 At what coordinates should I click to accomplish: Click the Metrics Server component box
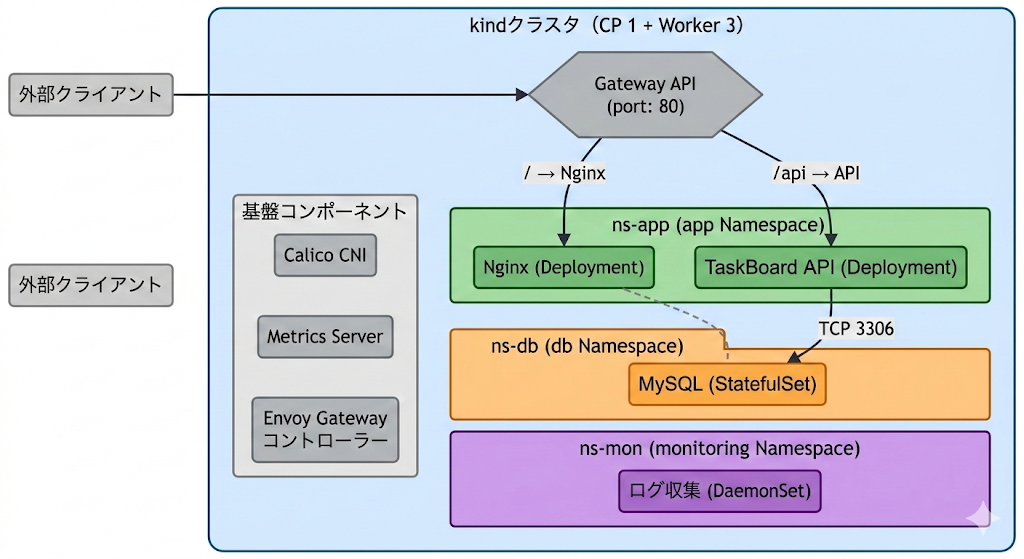coord(325,337)
